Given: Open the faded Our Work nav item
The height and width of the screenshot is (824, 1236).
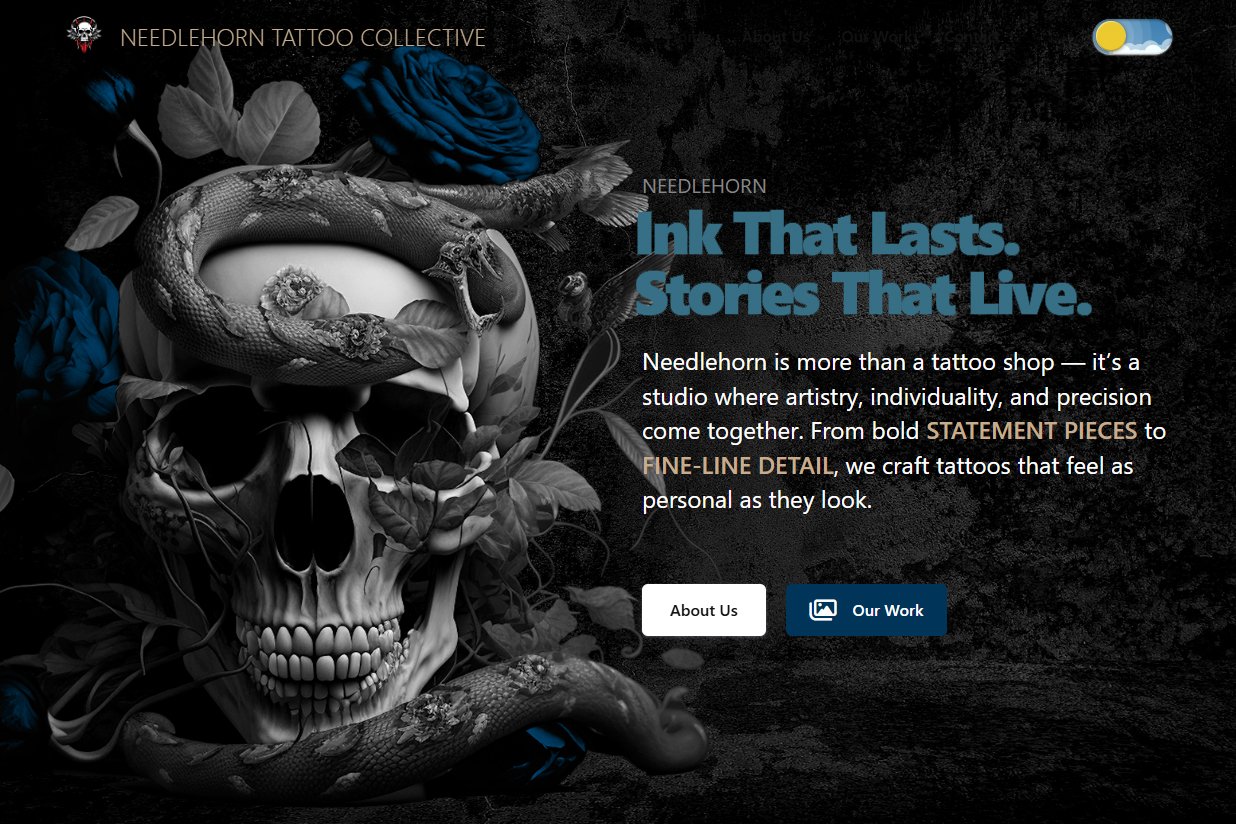Looking at the screenshot, I should (x=879, y=37).
